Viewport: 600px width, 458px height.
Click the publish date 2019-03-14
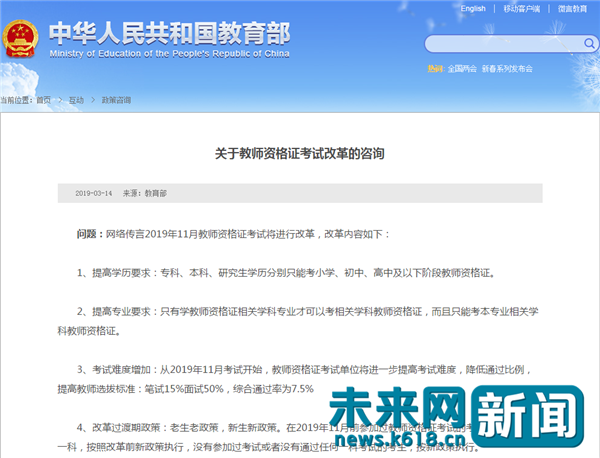(x=94, y=193)
